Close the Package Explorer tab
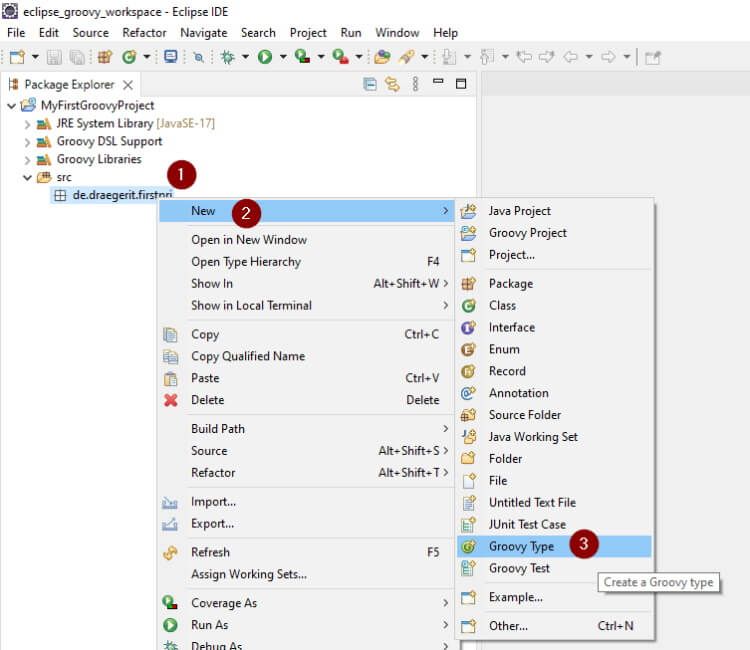 coord(128,85)
